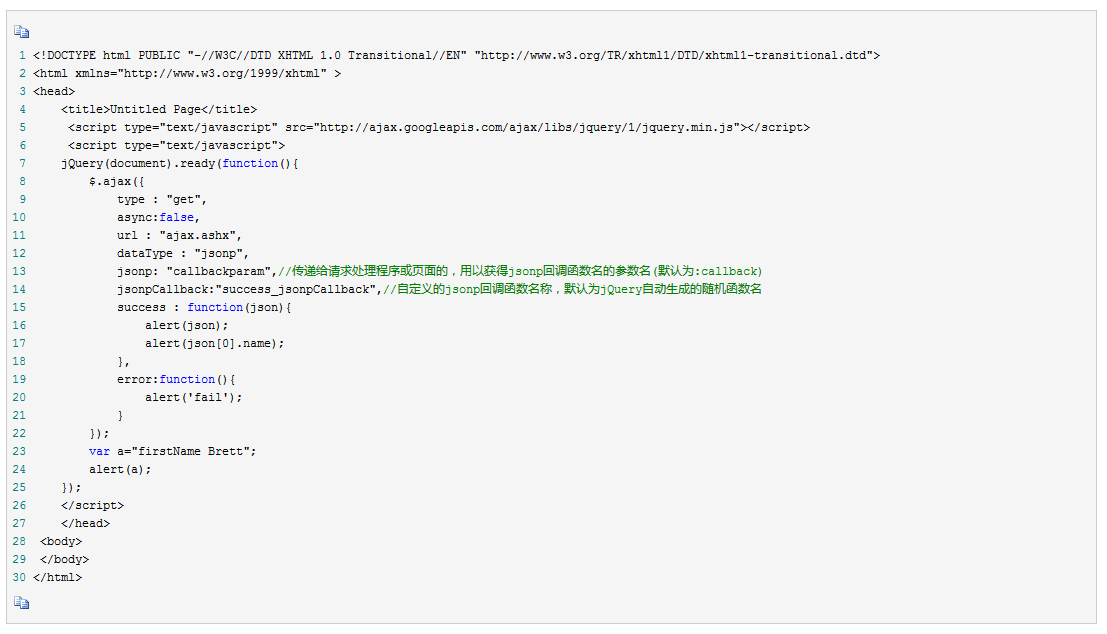The width and height of the screenshot is (1107, 634).
Task: Click the var a="firstName Brett"; line
Action: point(173,451)
